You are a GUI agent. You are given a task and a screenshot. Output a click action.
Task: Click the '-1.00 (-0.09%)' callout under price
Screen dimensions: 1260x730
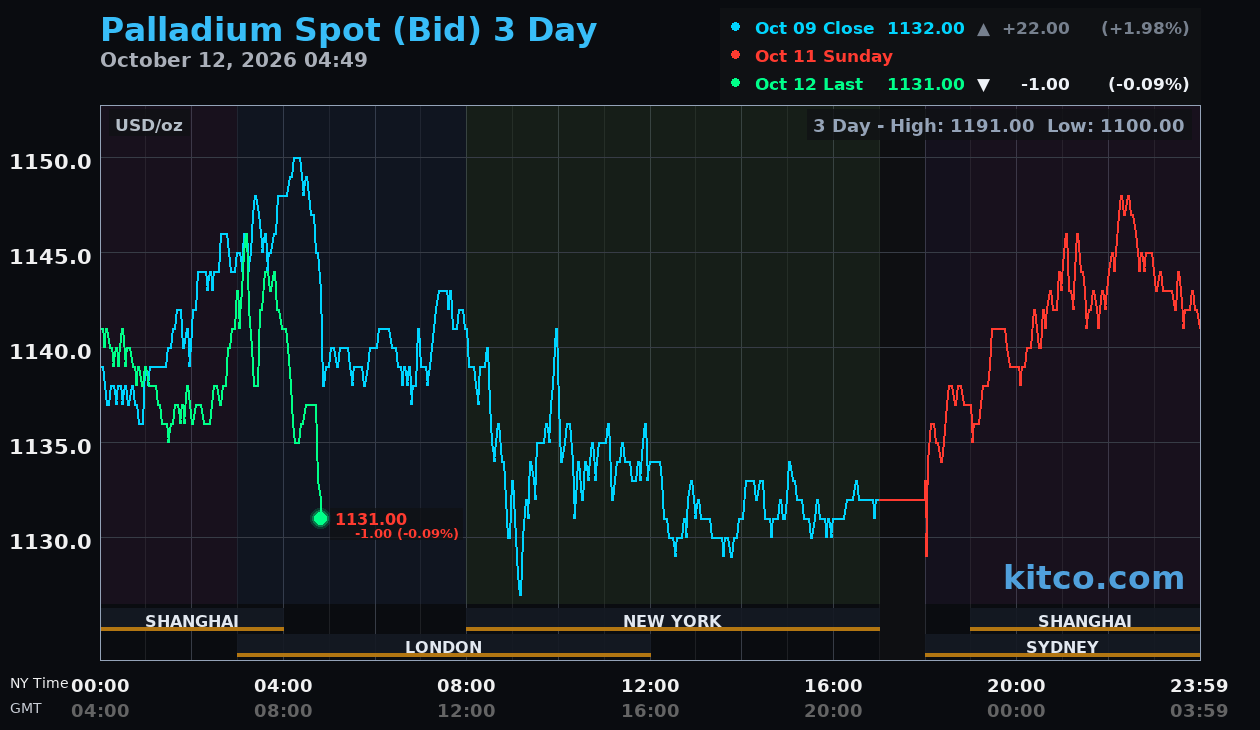pyautogui.click(x=406, y=534)
